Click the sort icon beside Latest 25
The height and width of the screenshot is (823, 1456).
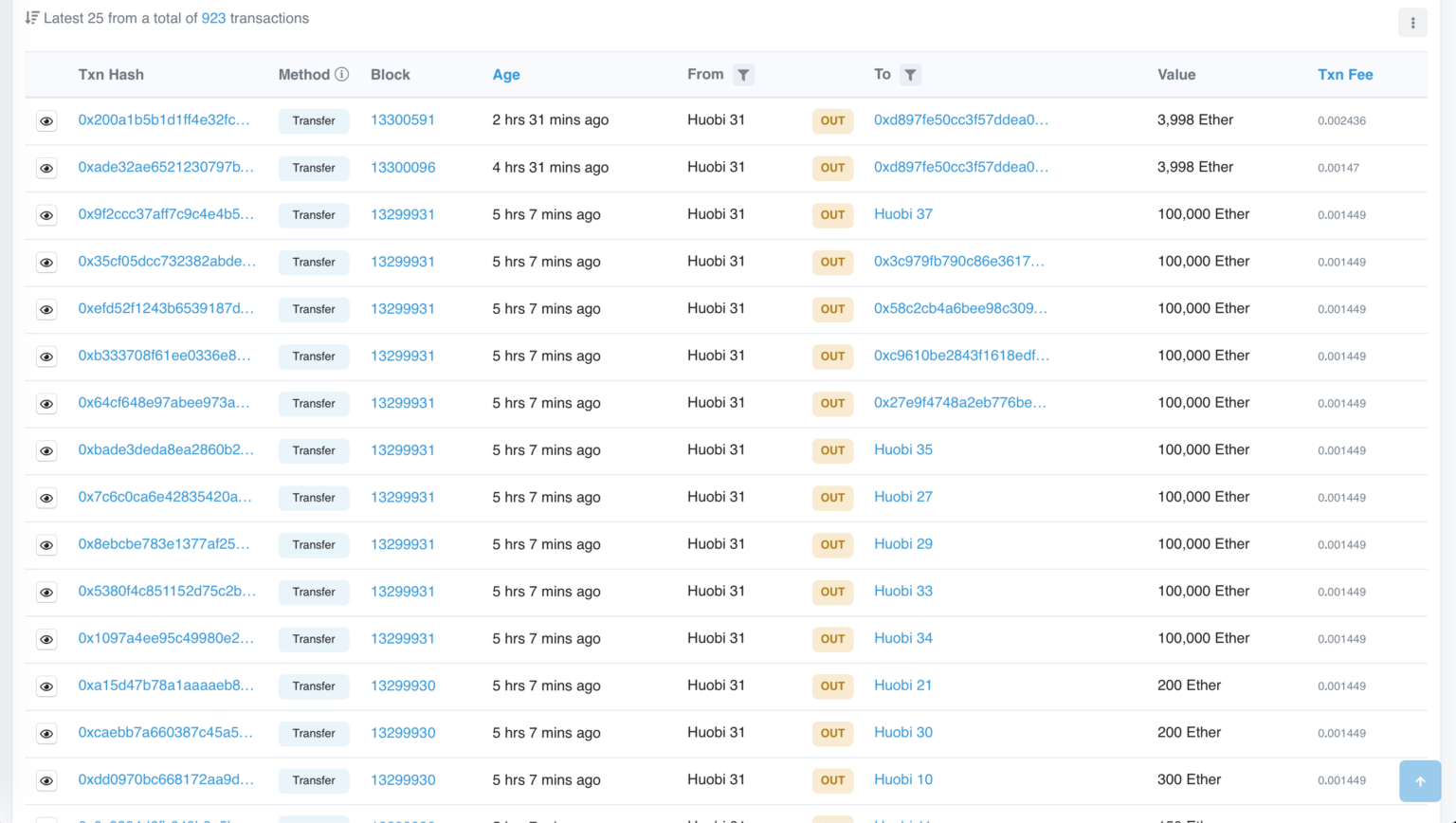(32, 18)
